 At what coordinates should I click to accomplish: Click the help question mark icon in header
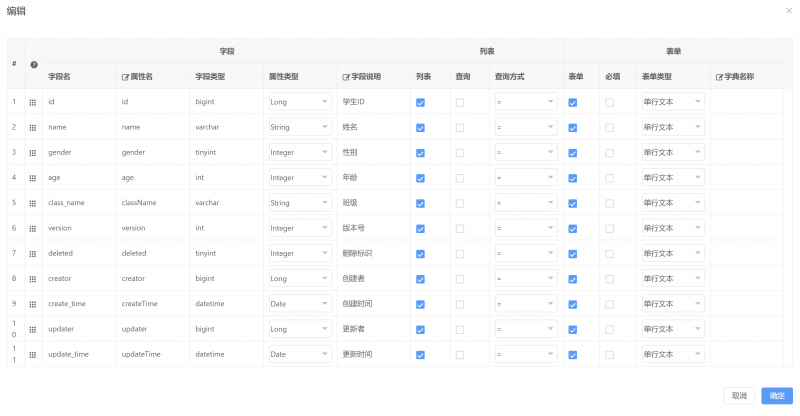pos(34,65)
